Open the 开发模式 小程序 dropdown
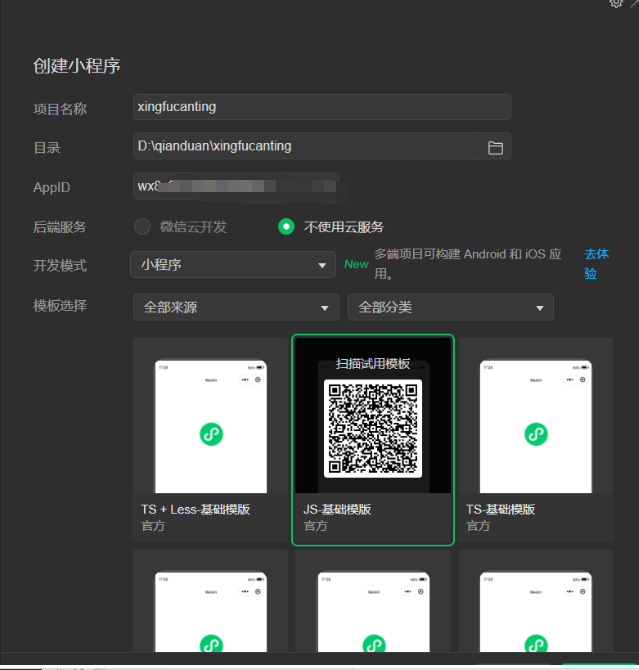Image resolution: width=639 pixels, height=670 pixels. coord(233,264)
